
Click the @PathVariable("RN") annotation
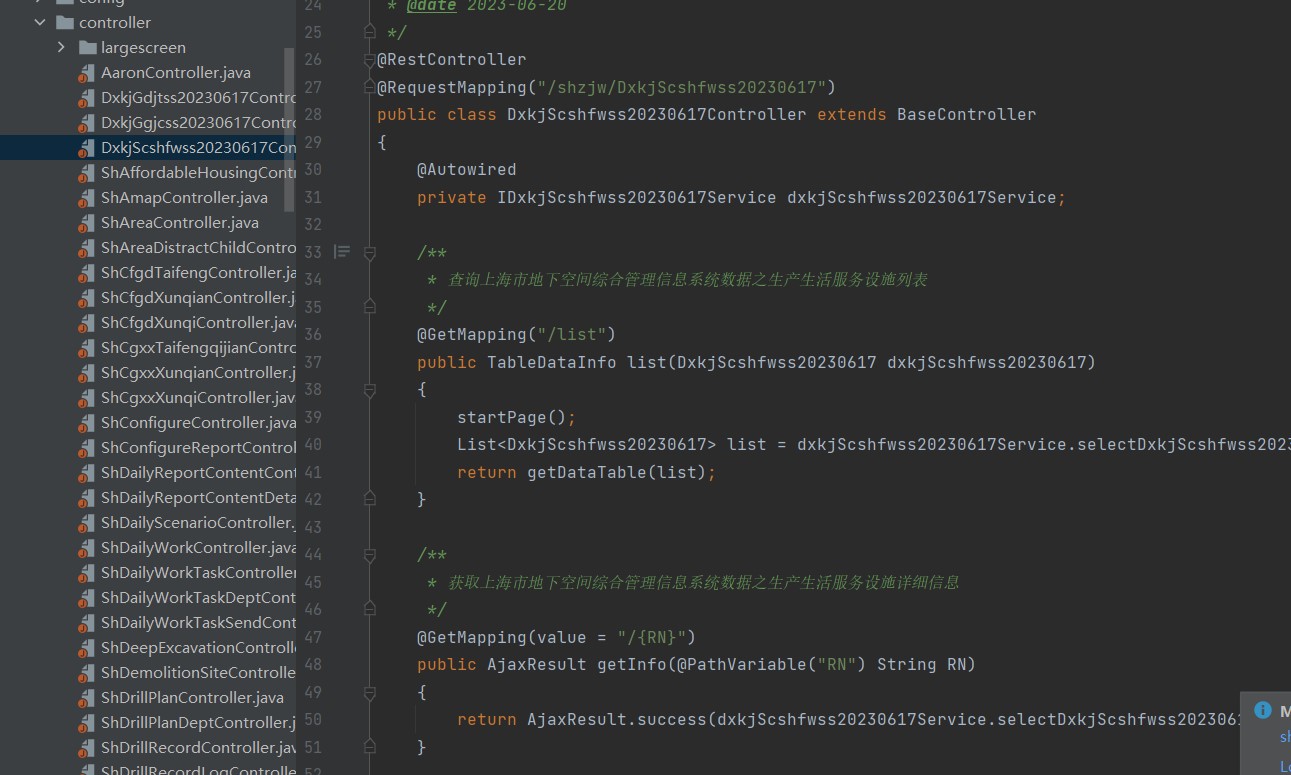(x=772, y=664)
